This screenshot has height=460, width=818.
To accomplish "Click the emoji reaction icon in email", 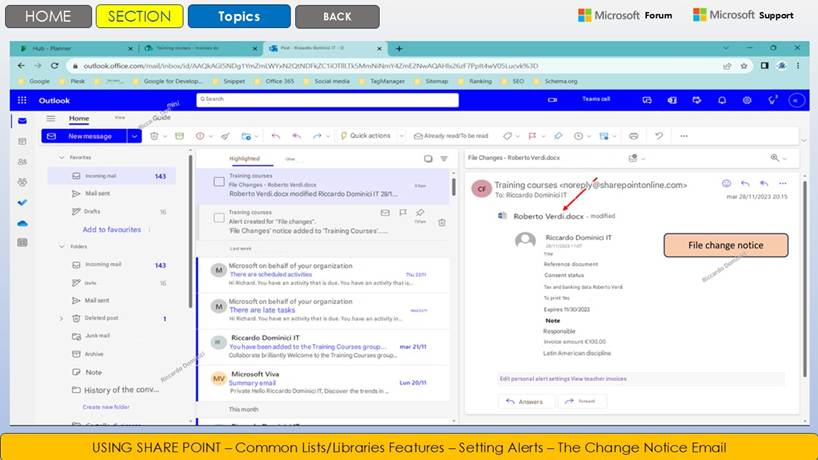I will 726,184.
